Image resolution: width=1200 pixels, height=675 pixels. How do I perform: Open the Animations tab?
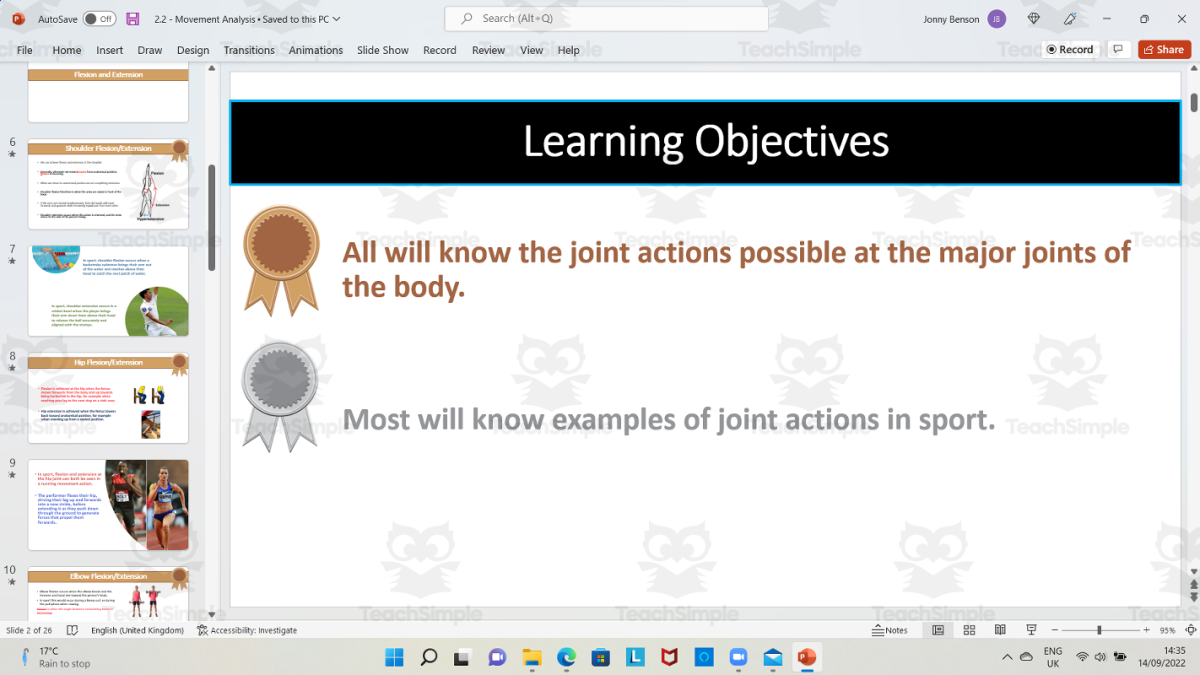click(316, 50)
